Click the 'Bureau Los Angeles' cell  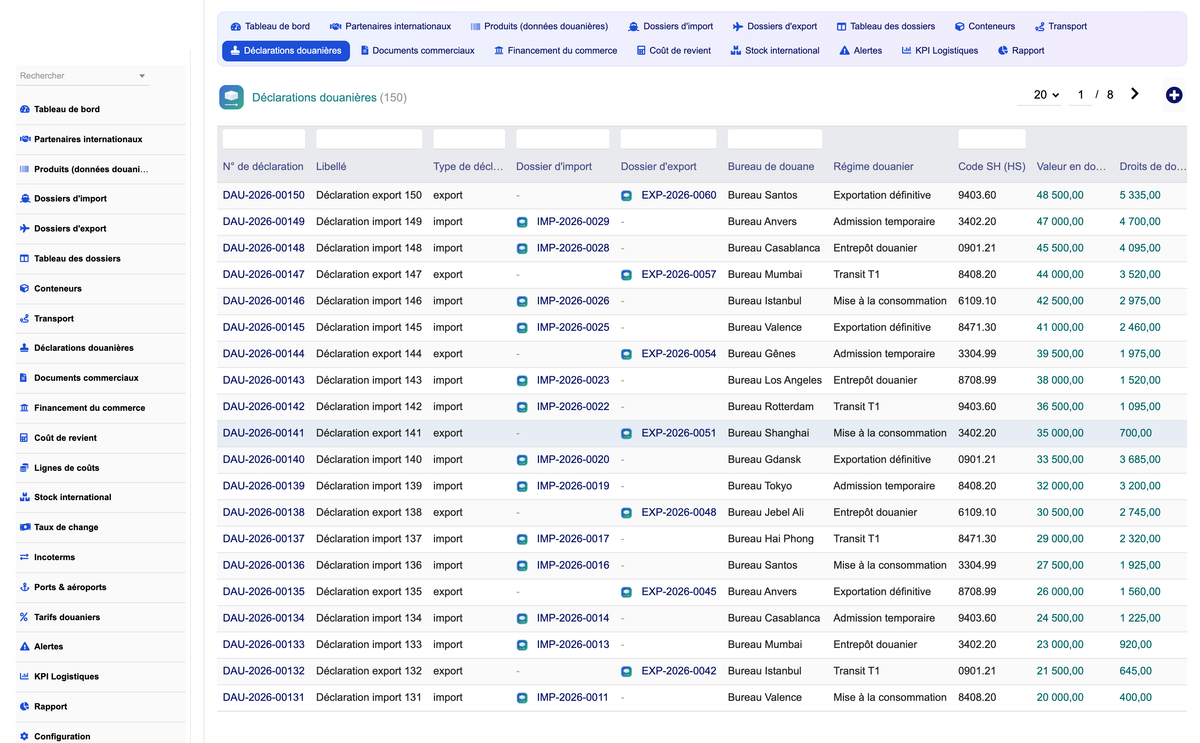pyautogui.click(x=775, y=381)
